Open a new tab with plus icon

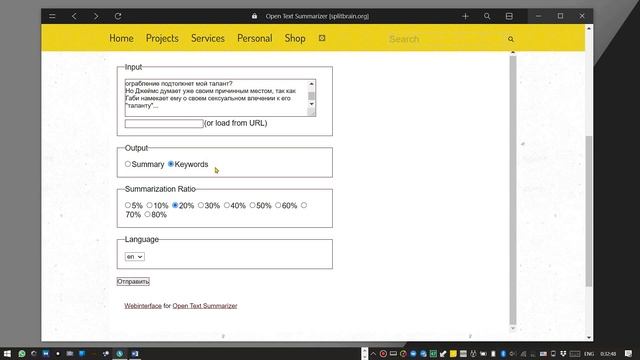465,16
